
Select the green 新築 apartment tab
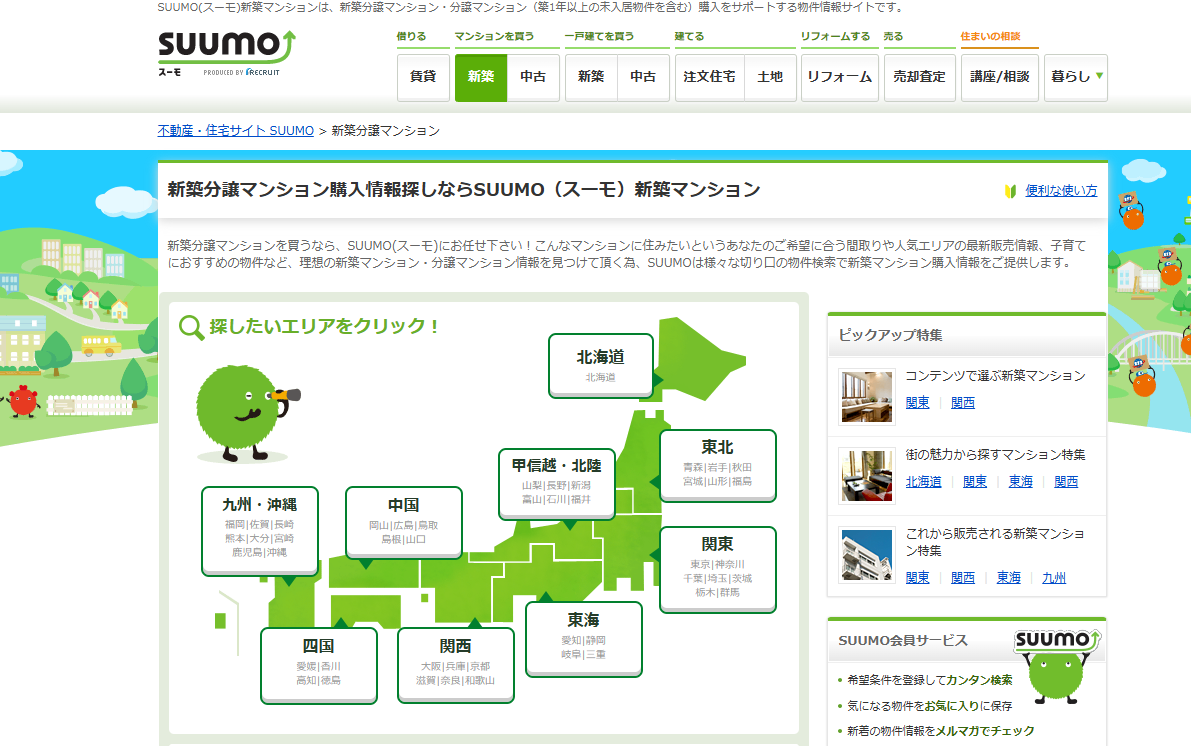click(x=481, y=77)
